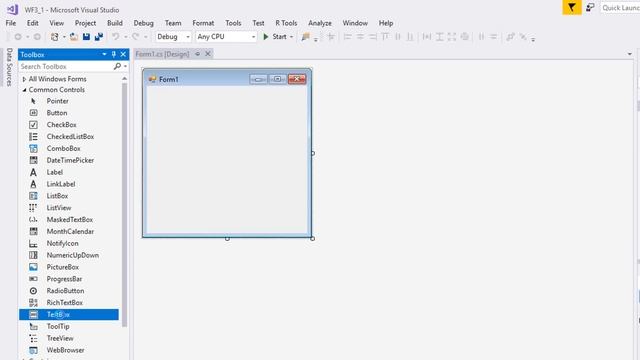This screenshot has width=640, height=360.
Task: Select the ListView control icon
Action: click(33, 208)
